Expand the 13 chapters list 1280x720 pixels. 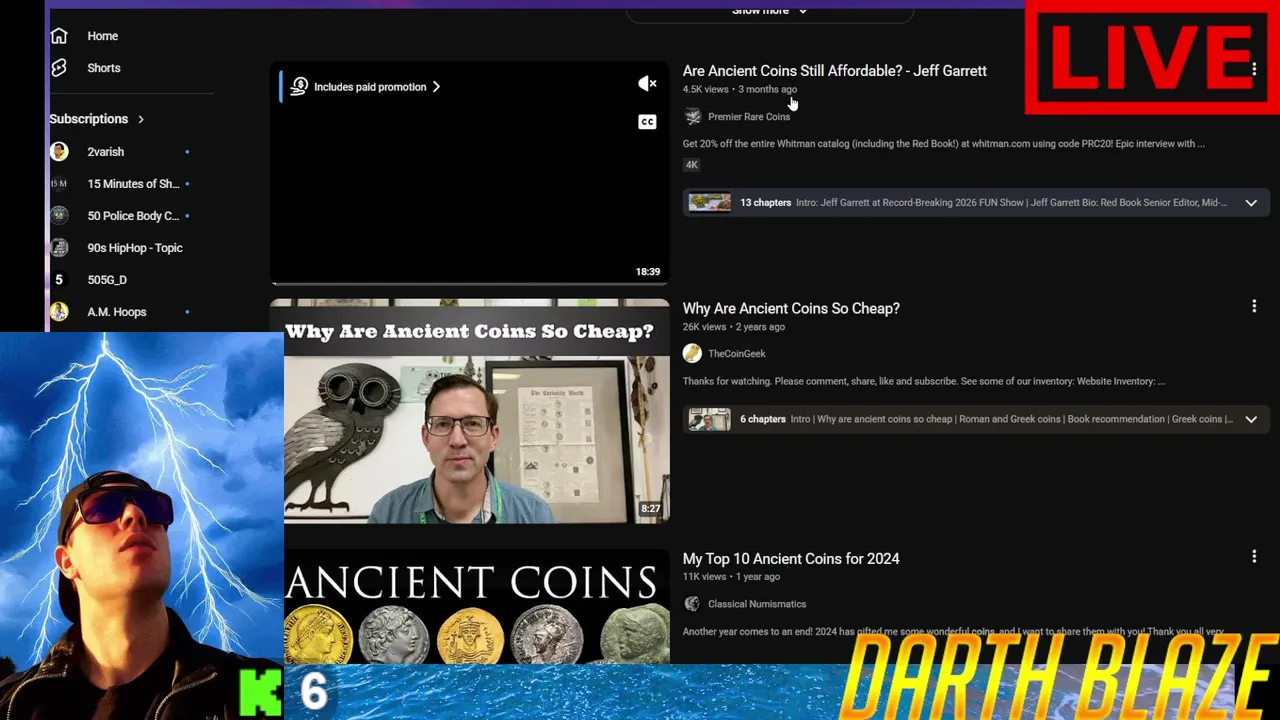tap(1251, 203)
